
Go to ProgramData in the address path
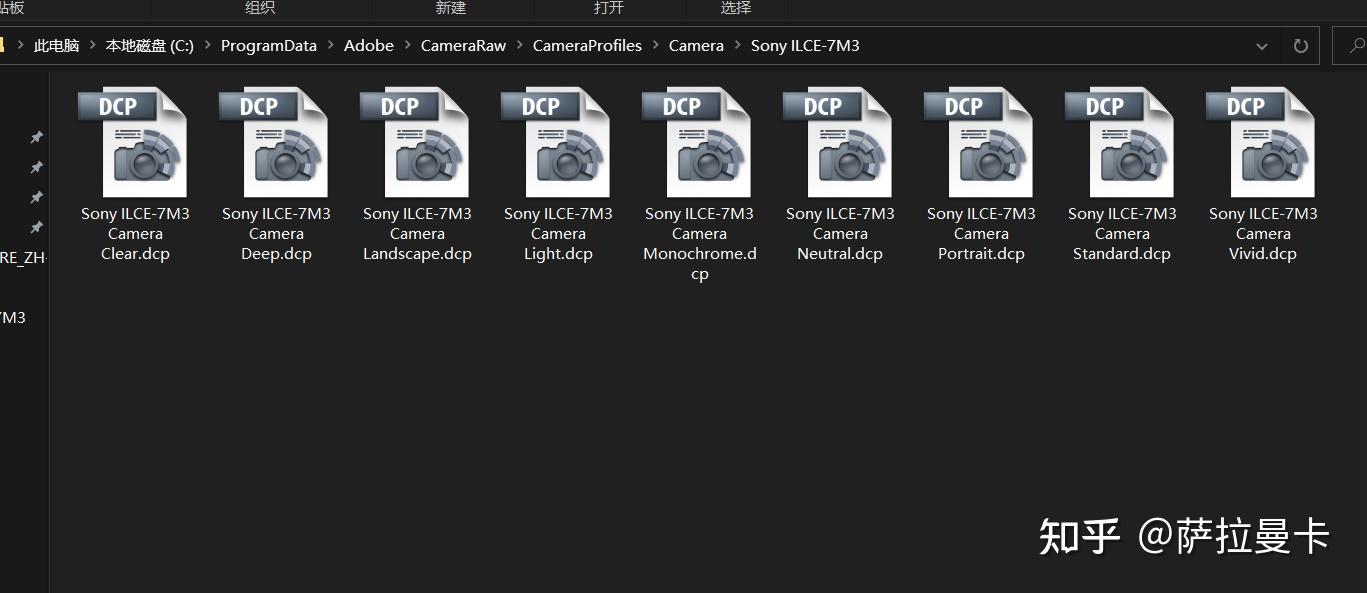point(269,46)
